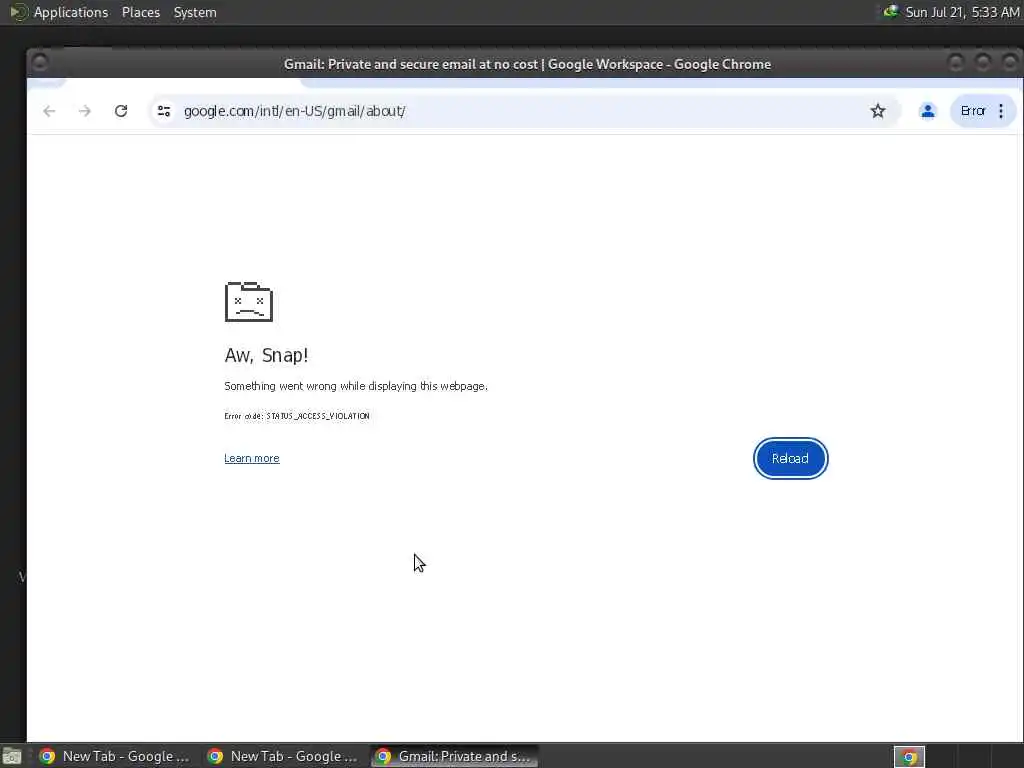The image size is (1024, 768).
Task: Open site information icon in address bar
Action: 164,111
